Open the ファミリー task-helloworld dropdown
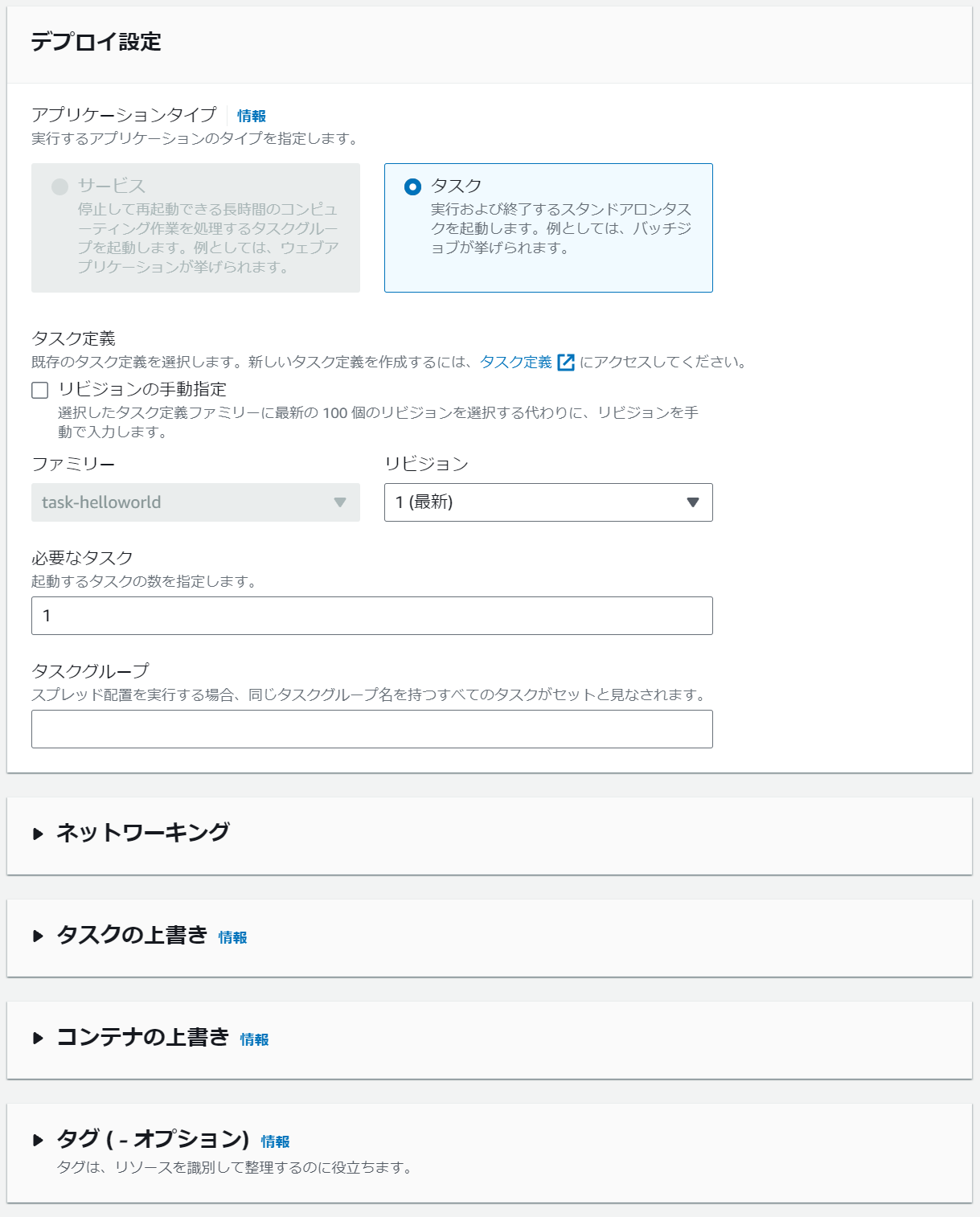The image size is (980, 1217). 195,502
